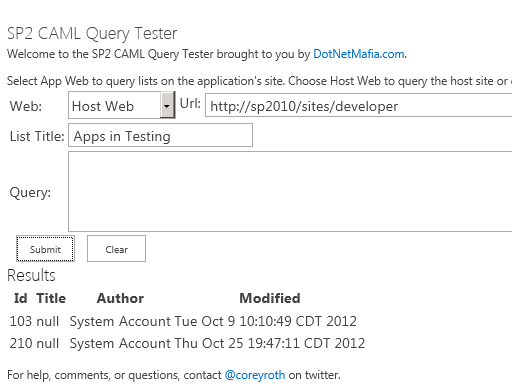Click the Clear button
The width and height of the screenshot is (512, 384).
click(116, 249)
